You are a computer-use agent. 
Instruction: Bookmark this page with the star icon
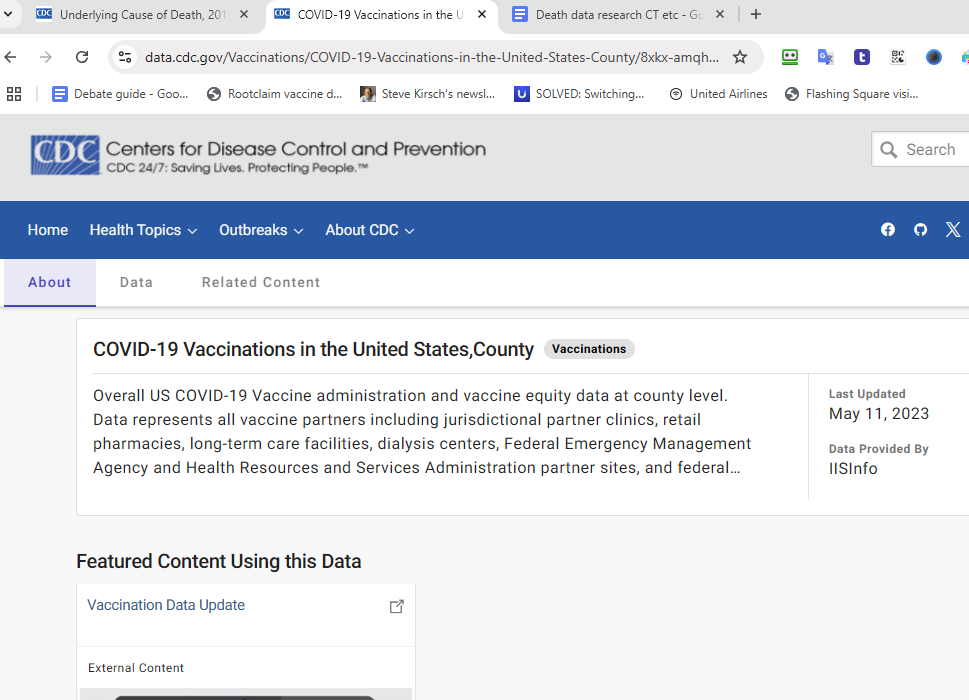coord(740,57)
